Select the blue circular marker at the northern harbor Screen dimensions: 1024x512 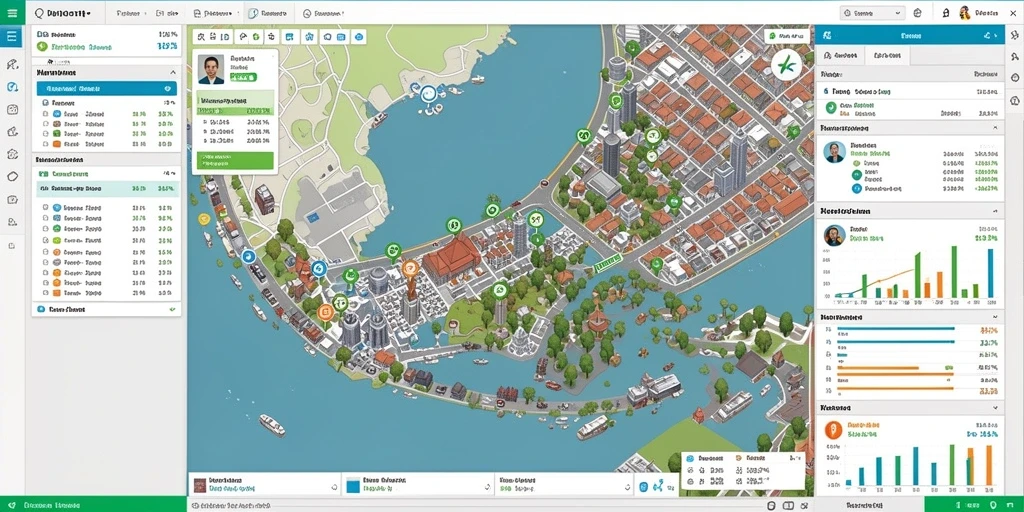tap(428, 94)
